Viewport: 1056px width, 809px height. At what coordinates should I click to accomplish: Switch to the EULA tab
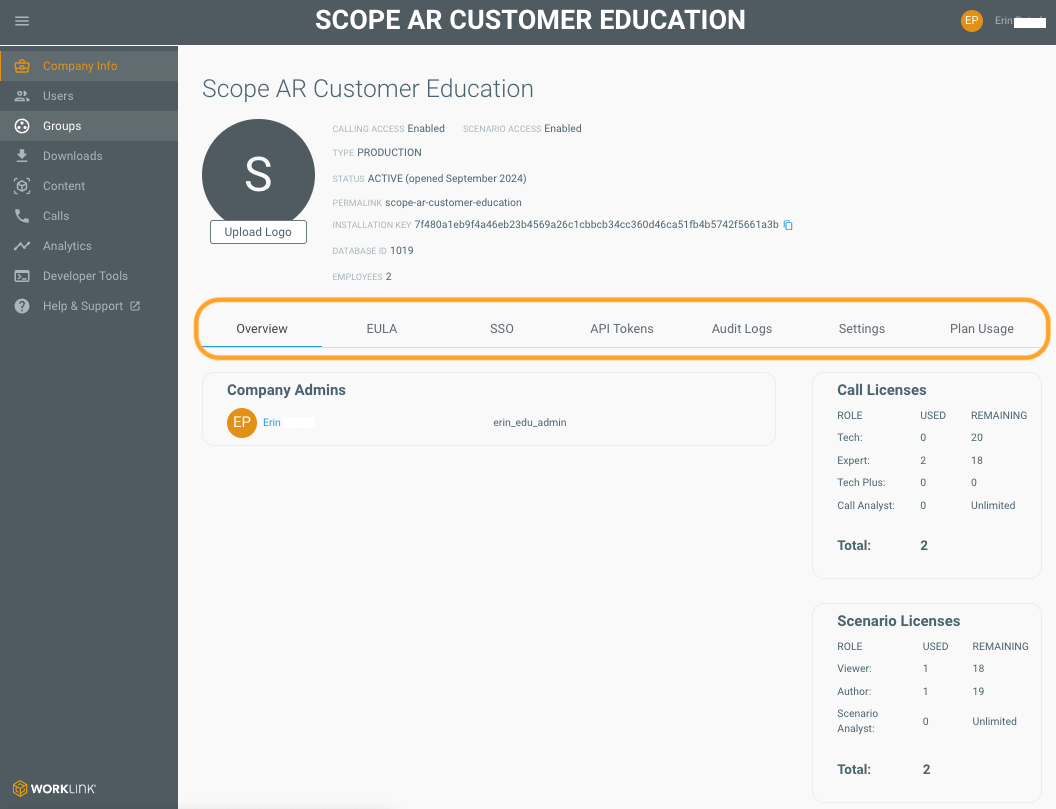click(382, 329)
